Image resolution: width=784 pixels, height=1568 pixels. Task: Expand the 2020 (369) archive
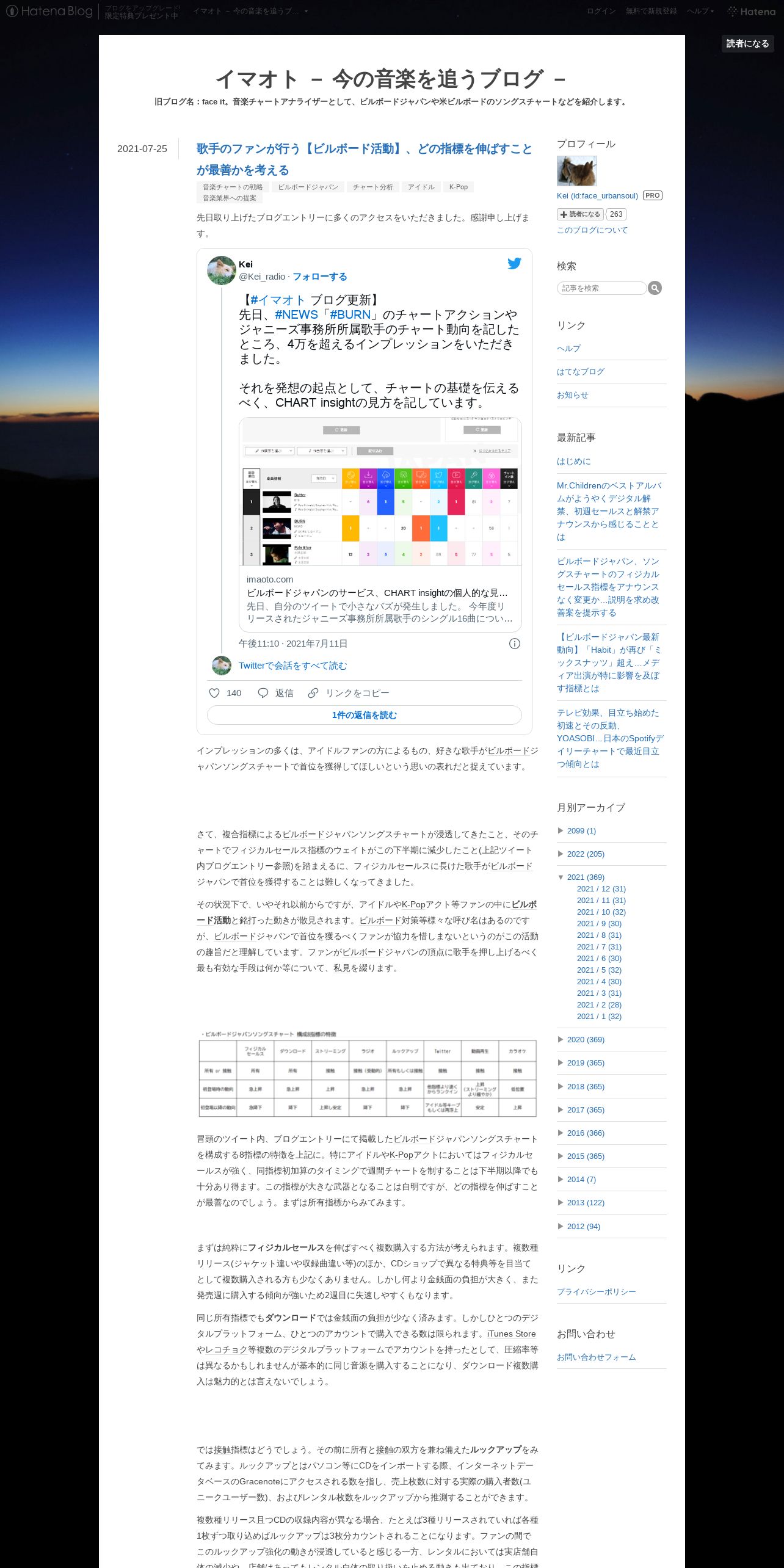pos(561,1039)
